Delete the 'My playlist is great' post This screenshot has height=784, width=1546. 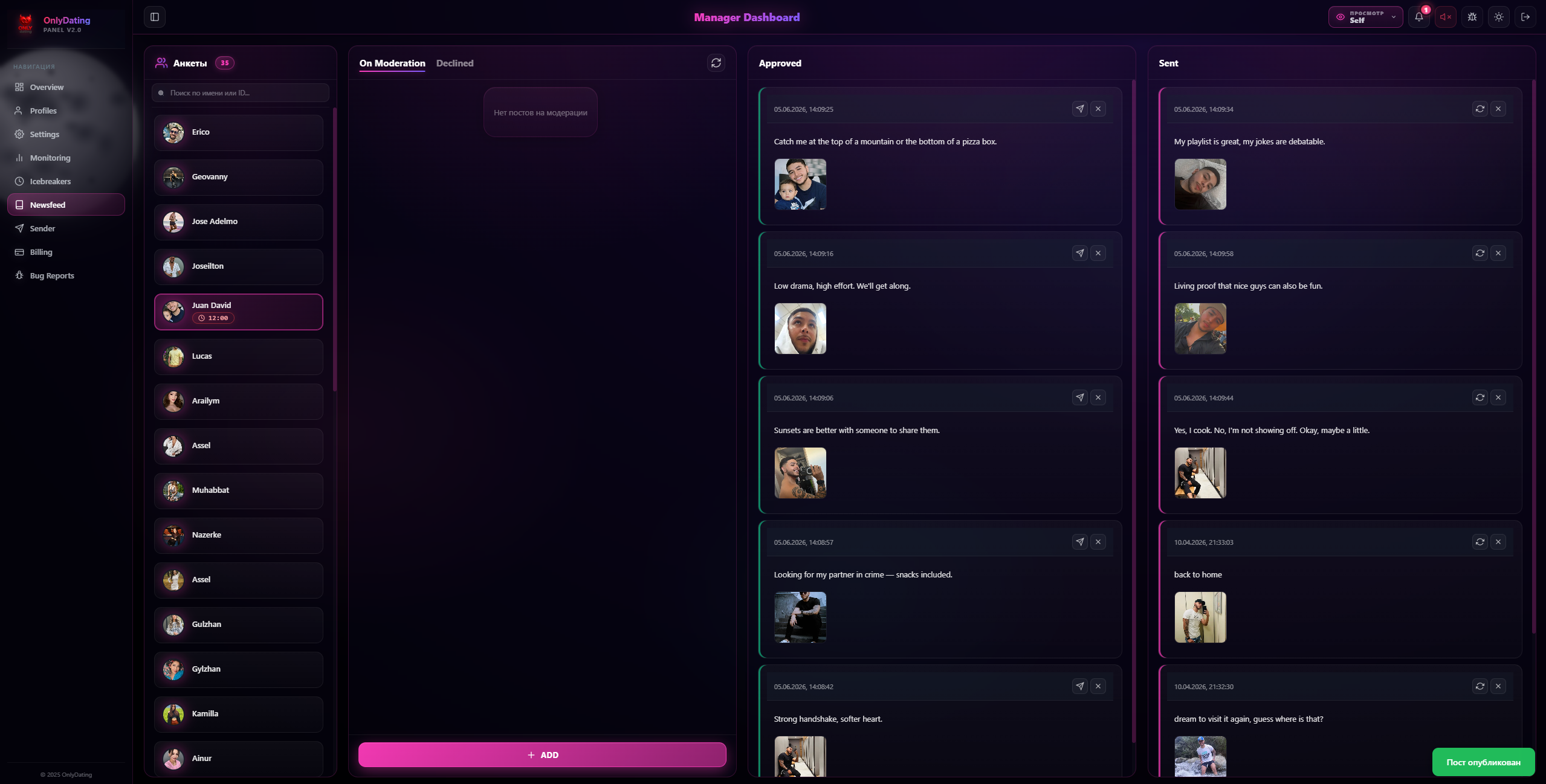click(x=1498, y=109)
